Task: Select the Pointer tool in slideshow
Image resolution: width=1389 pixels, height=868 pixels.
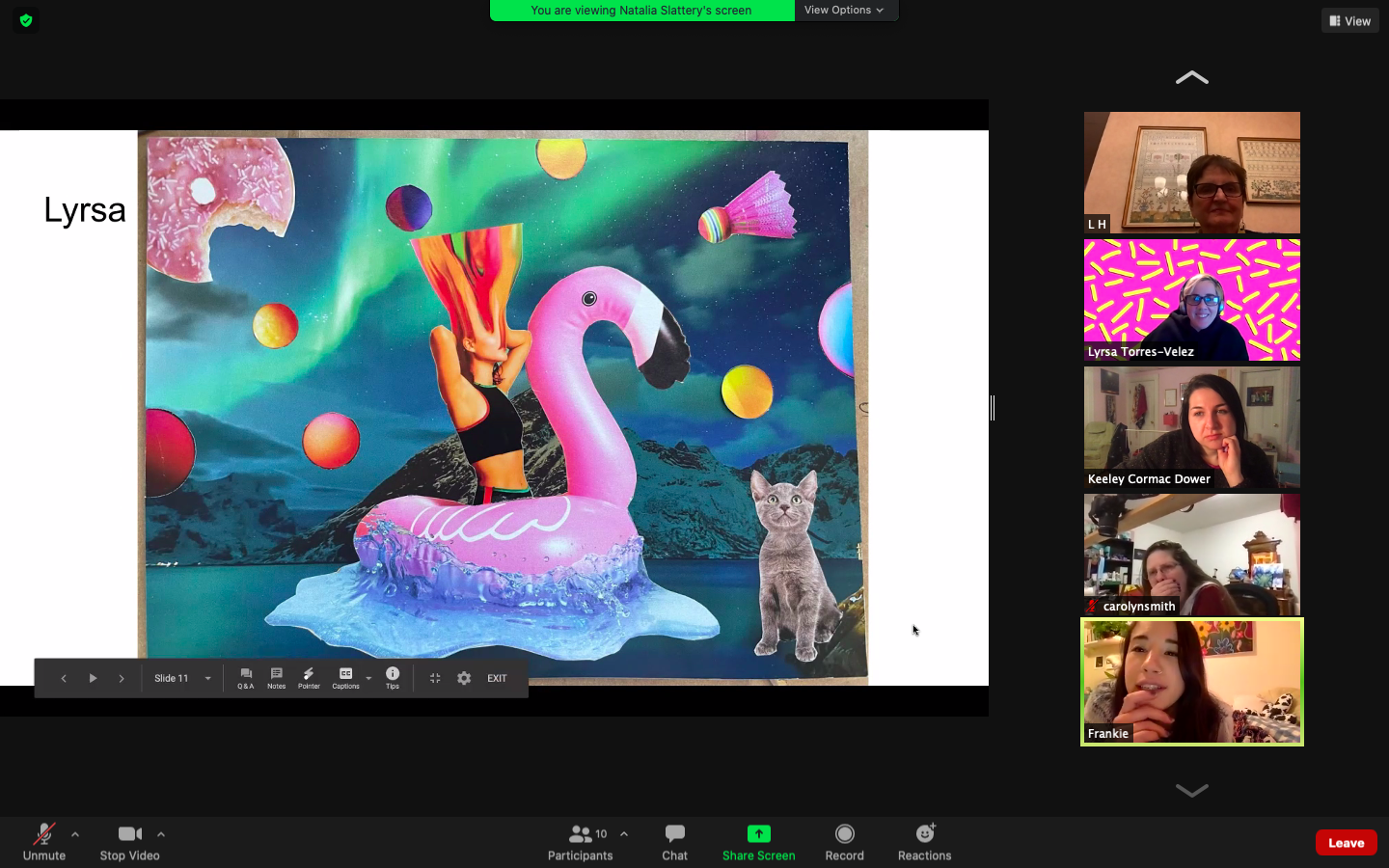Action: [309, 678]
